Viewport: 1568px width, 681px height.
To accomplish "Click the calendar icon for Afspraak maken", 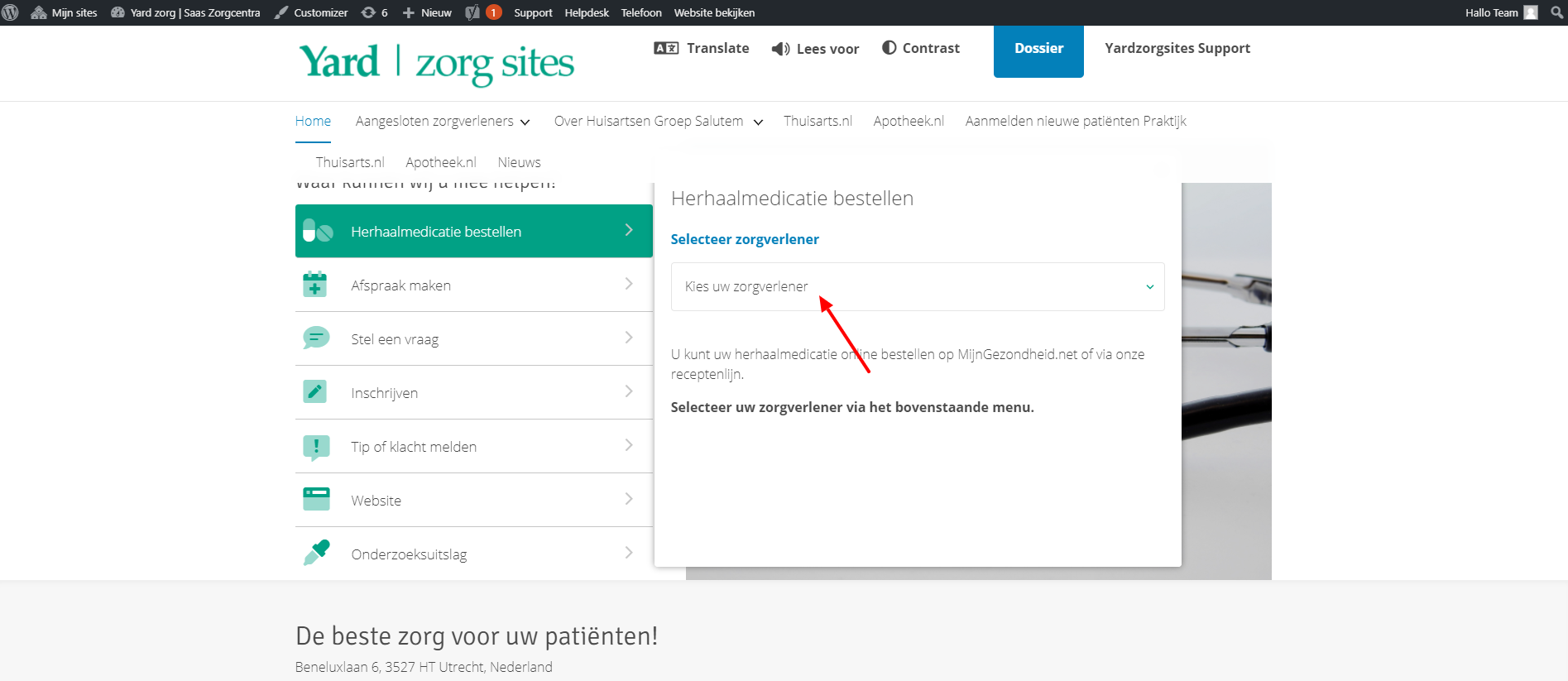I will (314, 285).
